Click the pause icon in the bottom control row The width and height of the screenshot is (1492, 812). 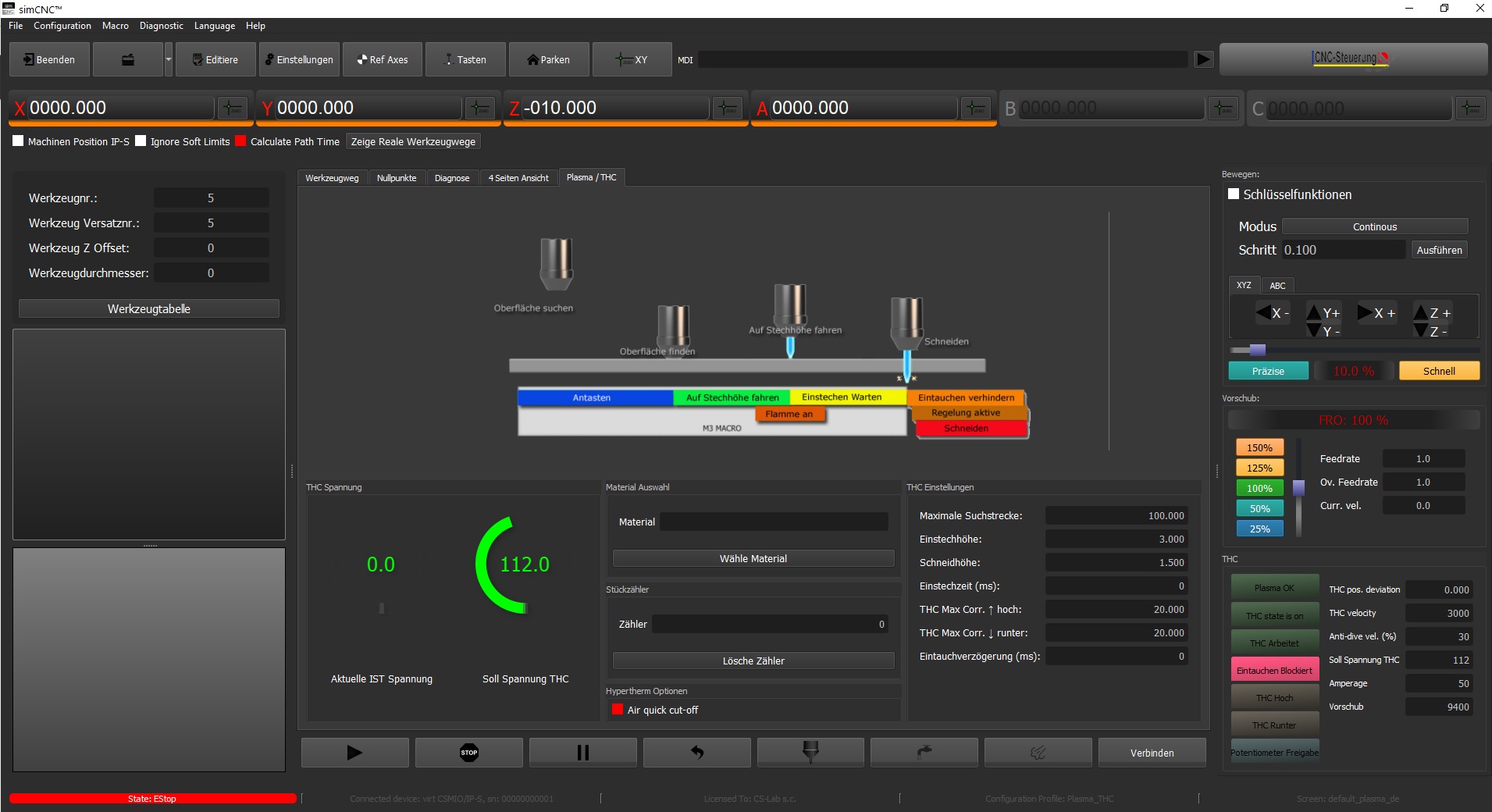582,752
